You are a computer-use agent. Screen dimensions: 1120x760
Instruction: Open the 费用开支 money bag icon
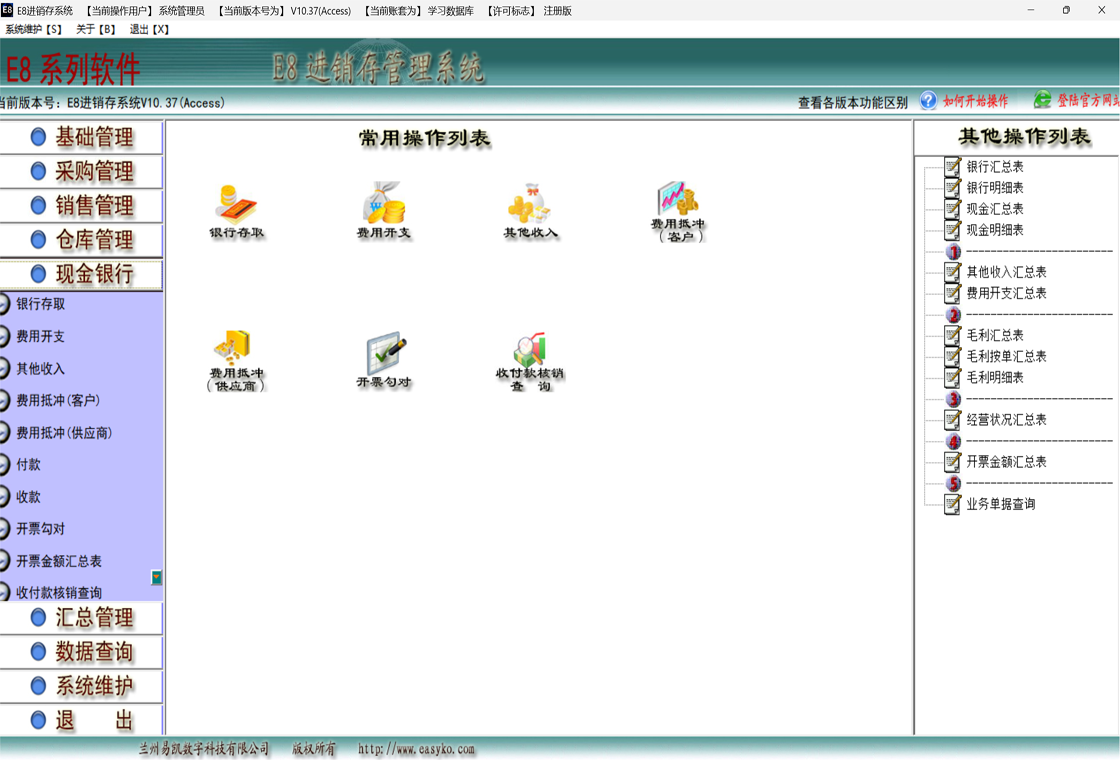[x=384, y=204]
